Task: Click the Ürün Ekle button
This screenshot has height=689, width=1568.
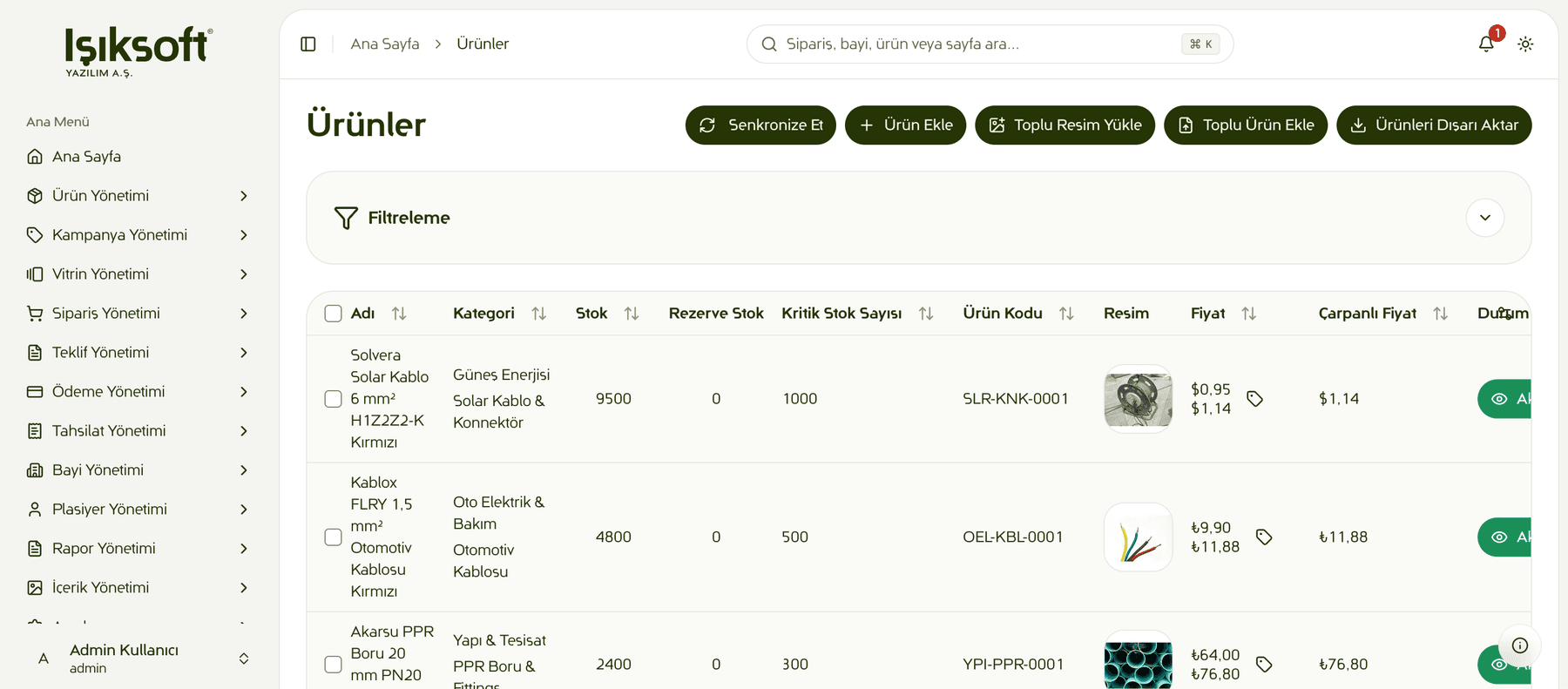Action: point(905,125)
